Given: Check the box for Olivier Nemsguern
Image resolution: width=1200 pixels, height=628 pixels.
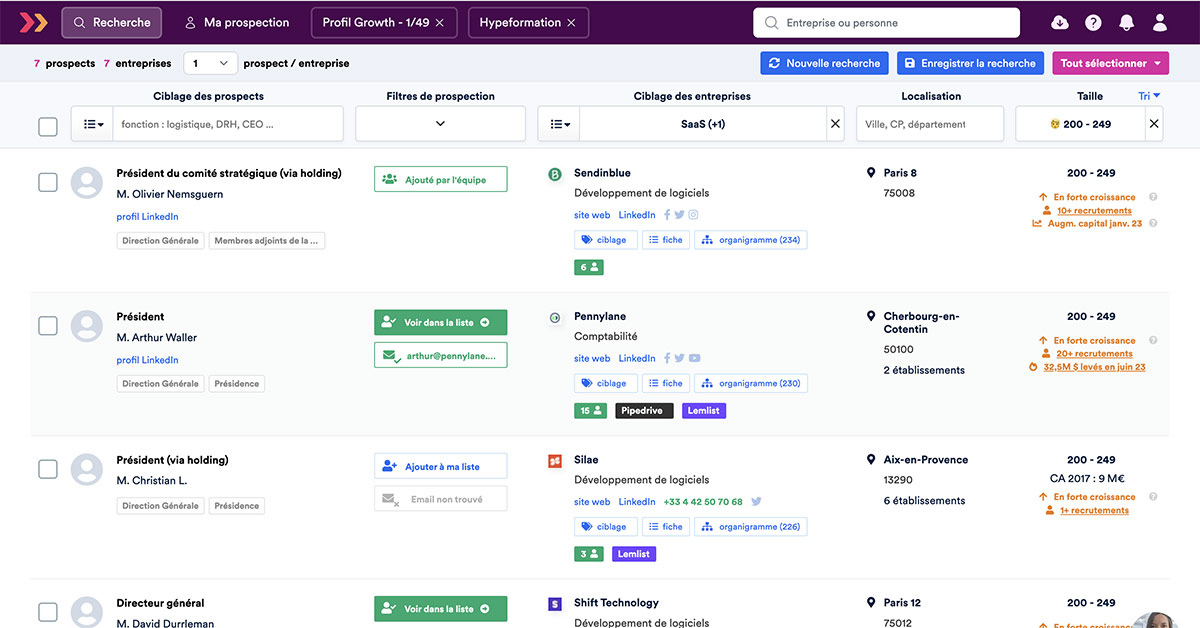Looking at the screenshot, I should (x=48, y=183).
